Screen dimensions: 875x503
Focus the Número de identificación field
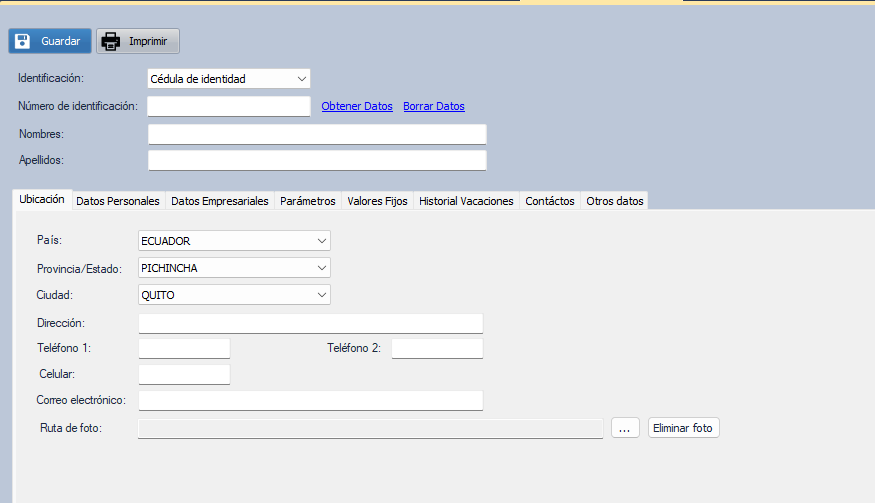coord(229,106)
